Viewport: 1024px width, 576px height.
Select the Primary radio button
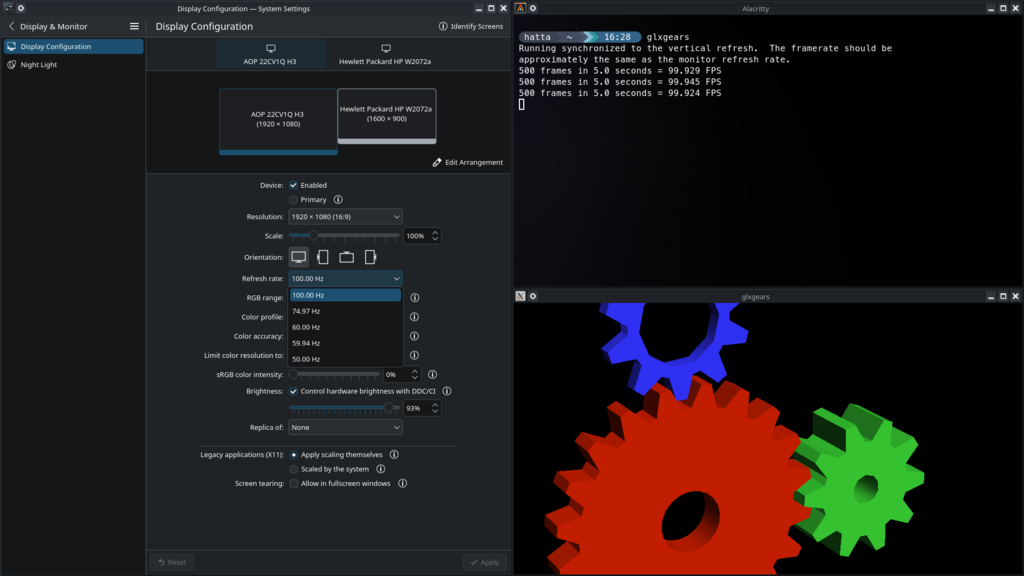pyautogui.click(x=293, y=200)
